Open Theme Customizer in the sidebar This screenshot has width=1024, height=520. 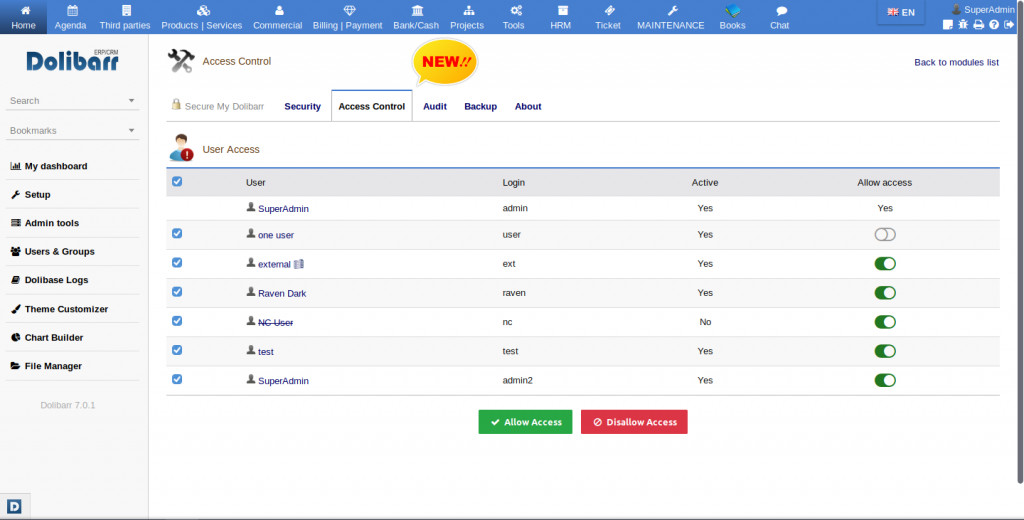(66, 309)
